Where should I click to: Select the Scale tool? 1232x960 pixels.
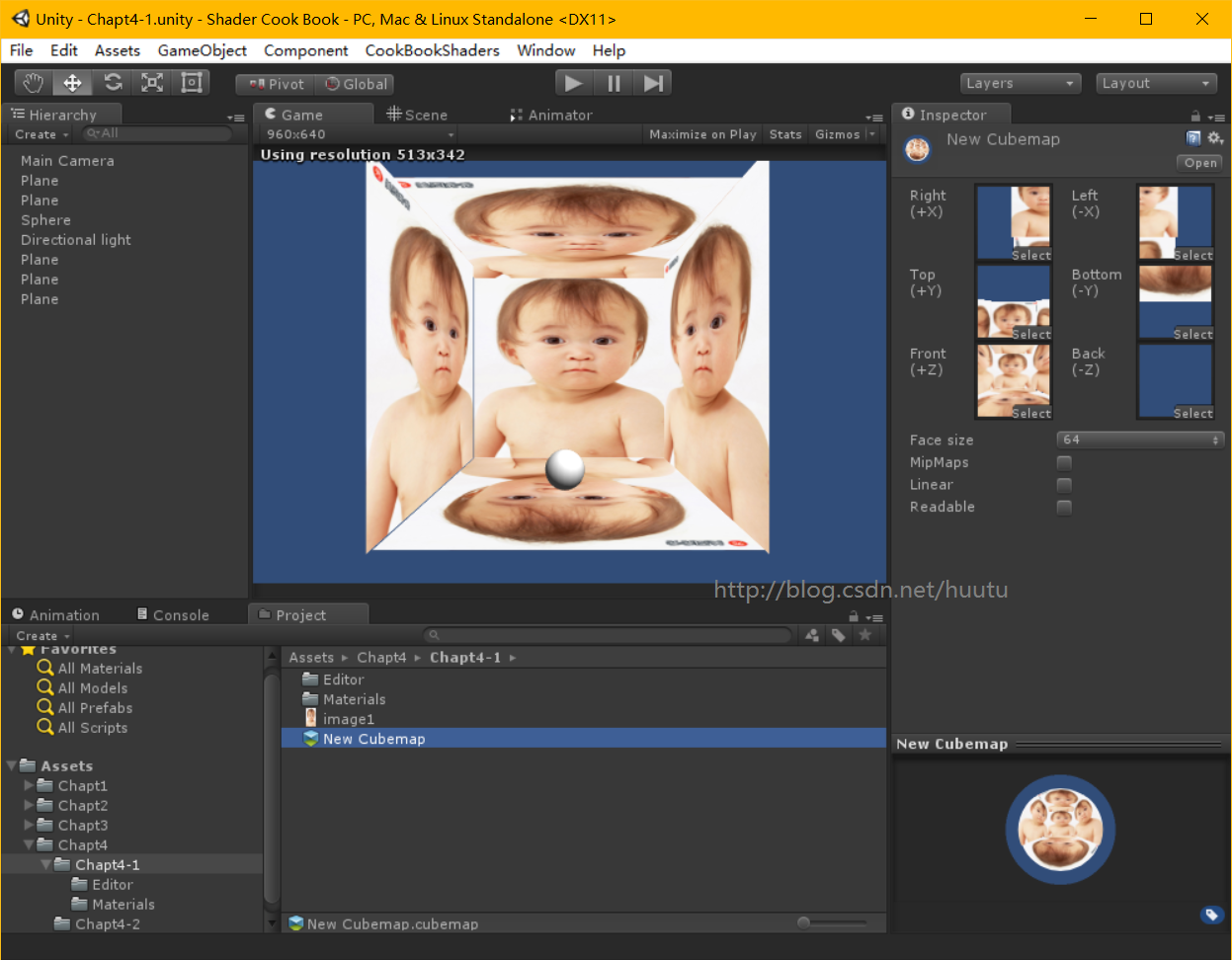click(152, 83)
